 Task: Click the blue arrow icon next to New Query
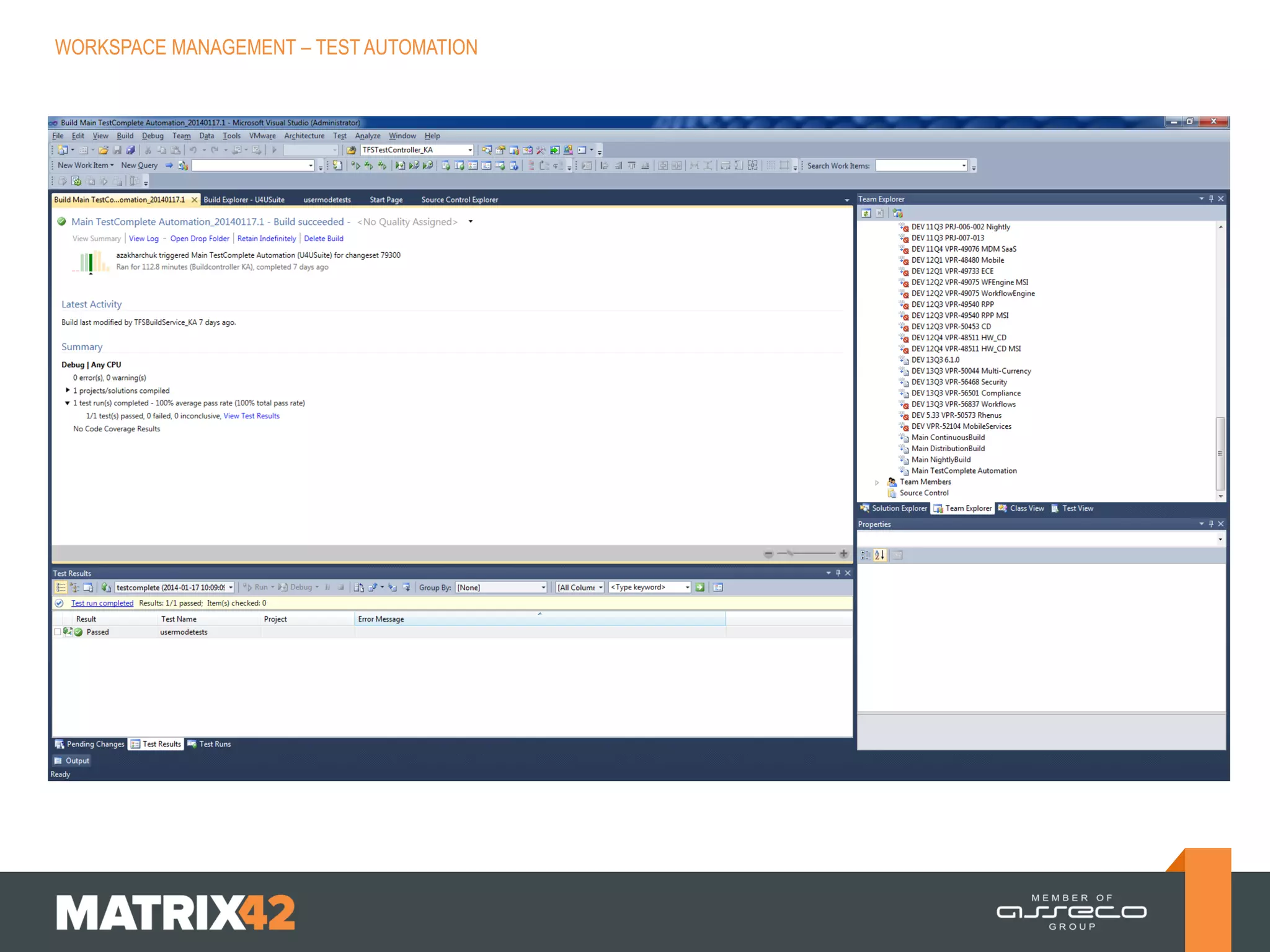point(169,165)
